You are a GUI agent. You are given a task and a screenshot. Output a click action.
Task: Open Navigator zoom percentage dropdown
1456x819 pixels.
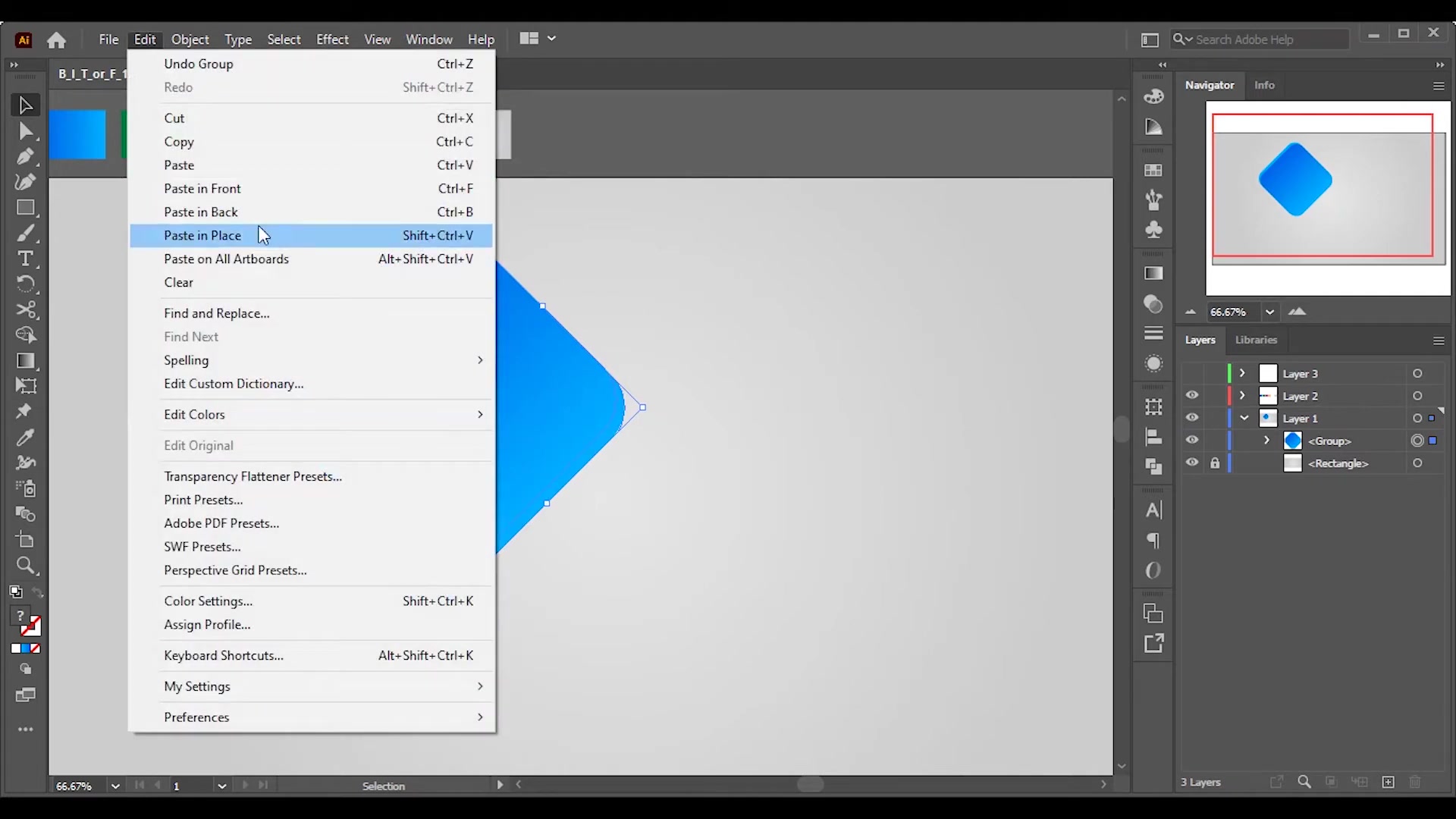(x=1269, y=312)
